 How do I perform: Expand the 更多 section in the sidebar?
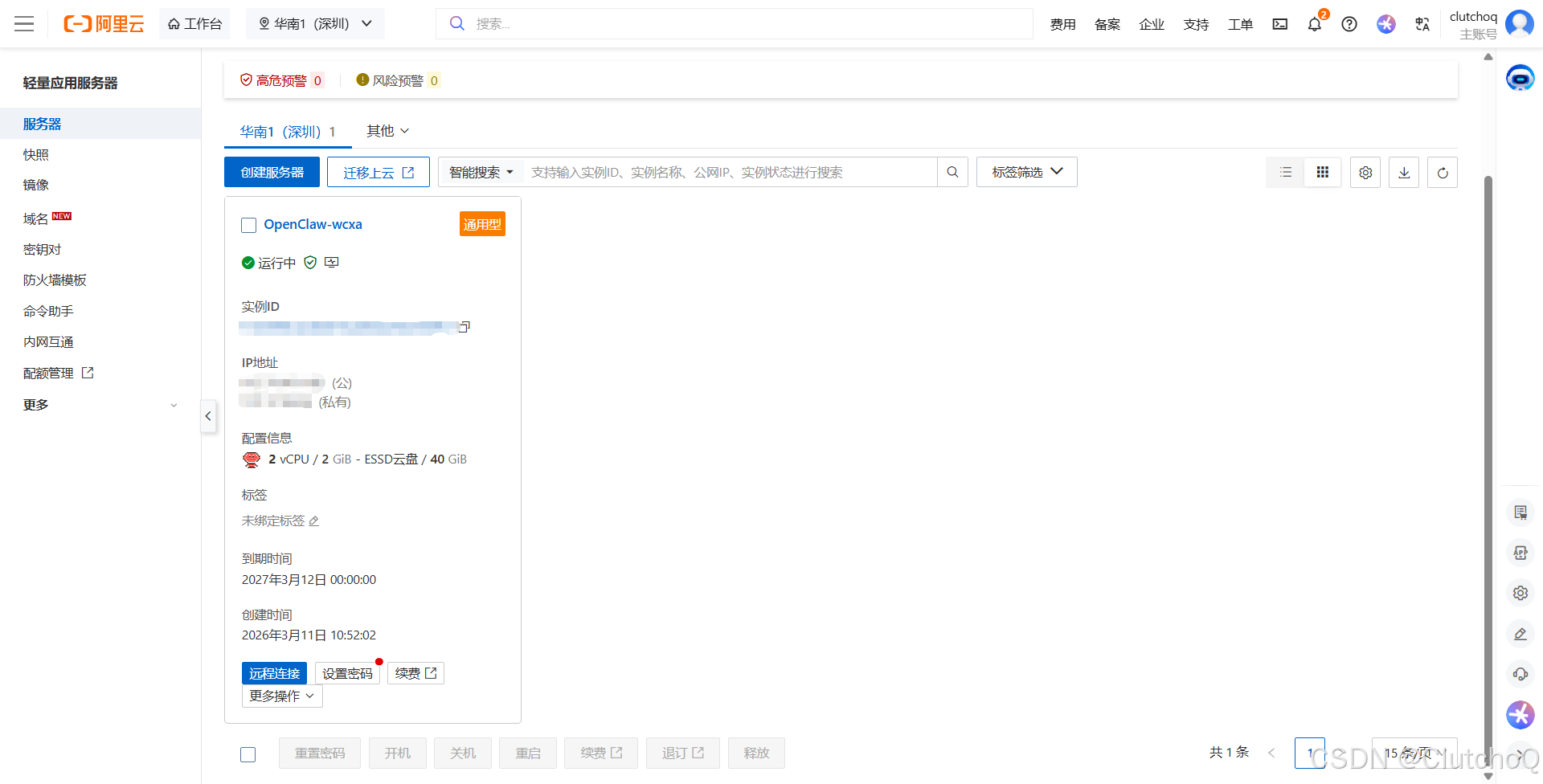[100, 405]
